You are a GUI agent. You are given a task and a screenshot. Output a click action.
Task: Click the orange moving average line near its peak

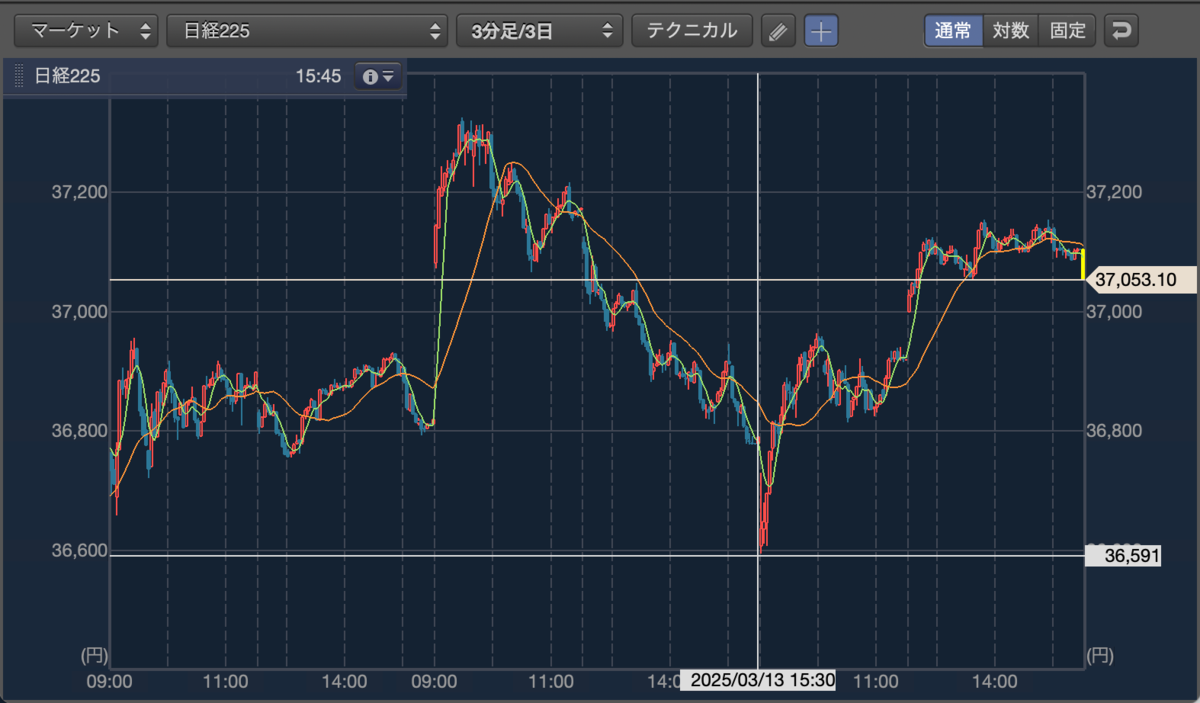point(512,162)
